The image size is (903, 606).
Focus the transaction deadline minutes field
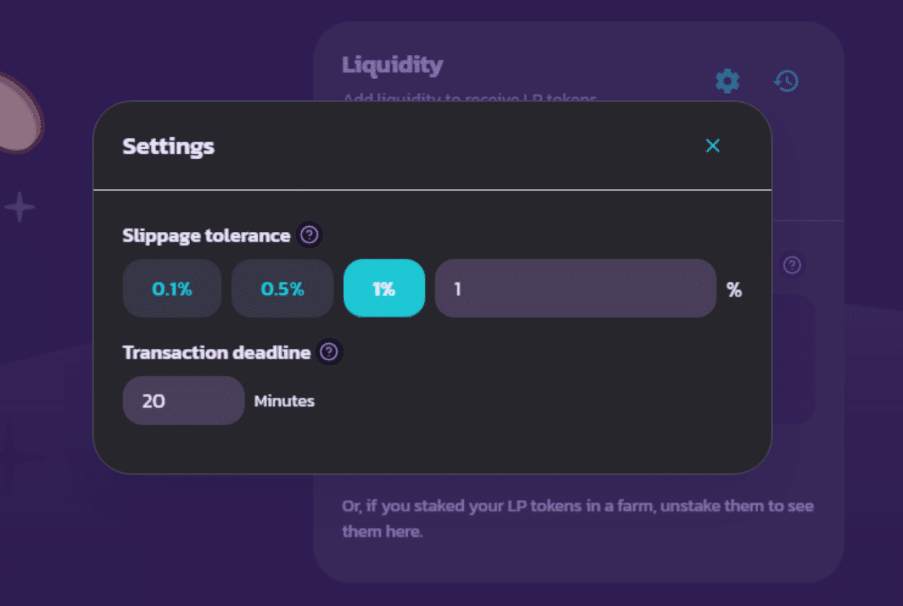(183, 400)
